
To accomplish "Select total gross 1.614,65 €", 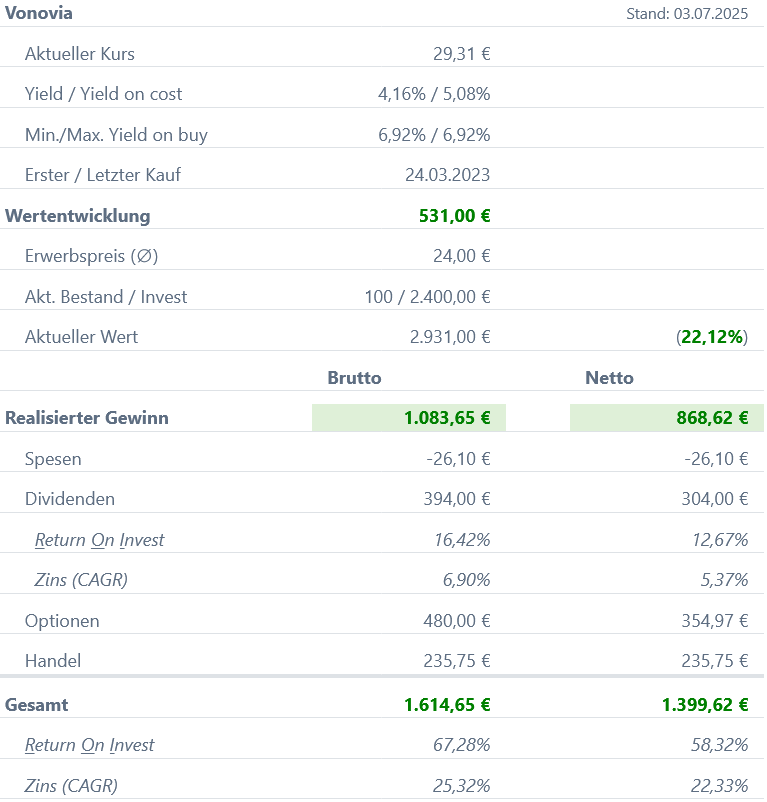I will 447,705.
